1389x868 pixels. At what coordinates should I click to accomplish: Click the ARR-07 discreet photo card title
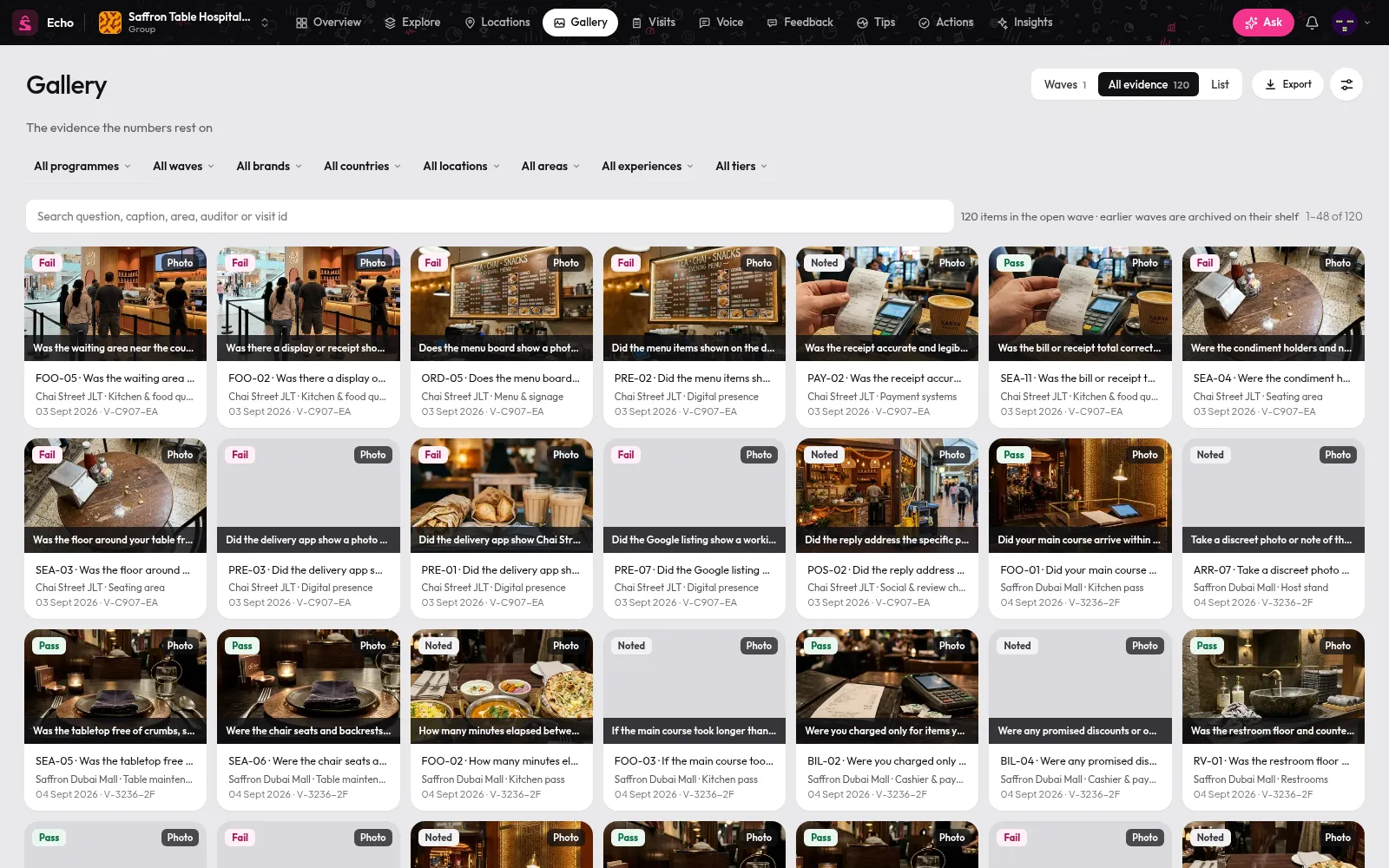(x=1272, y=570)
